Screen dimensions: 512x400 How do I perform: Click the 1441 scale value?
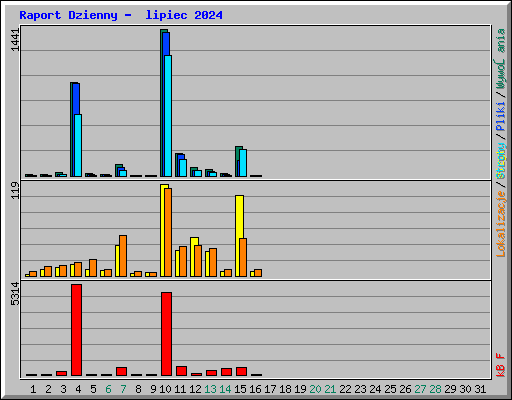(x=15, y=40)
